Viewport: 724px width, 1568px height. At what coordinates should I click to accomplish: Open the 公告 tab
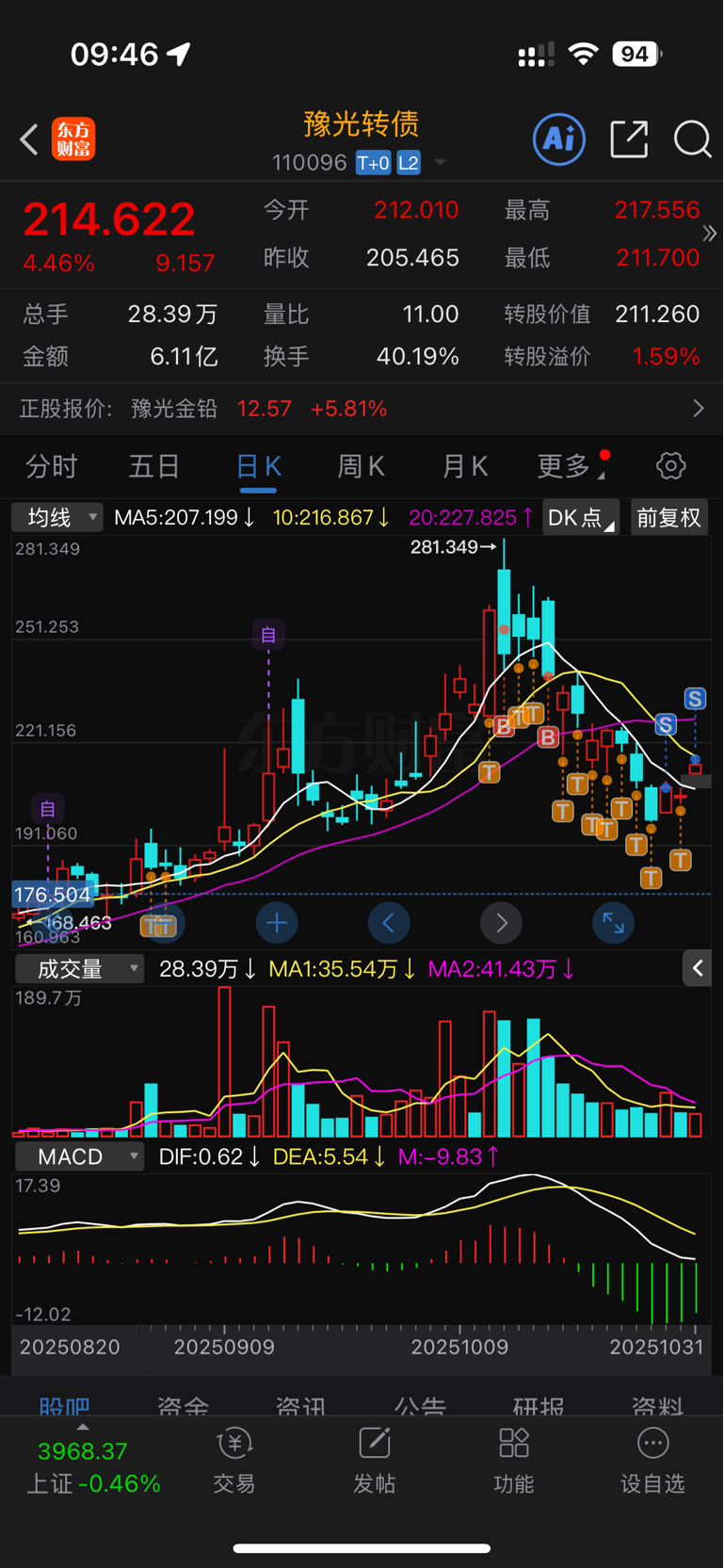pyautogui.click(x=420, y=1405)
